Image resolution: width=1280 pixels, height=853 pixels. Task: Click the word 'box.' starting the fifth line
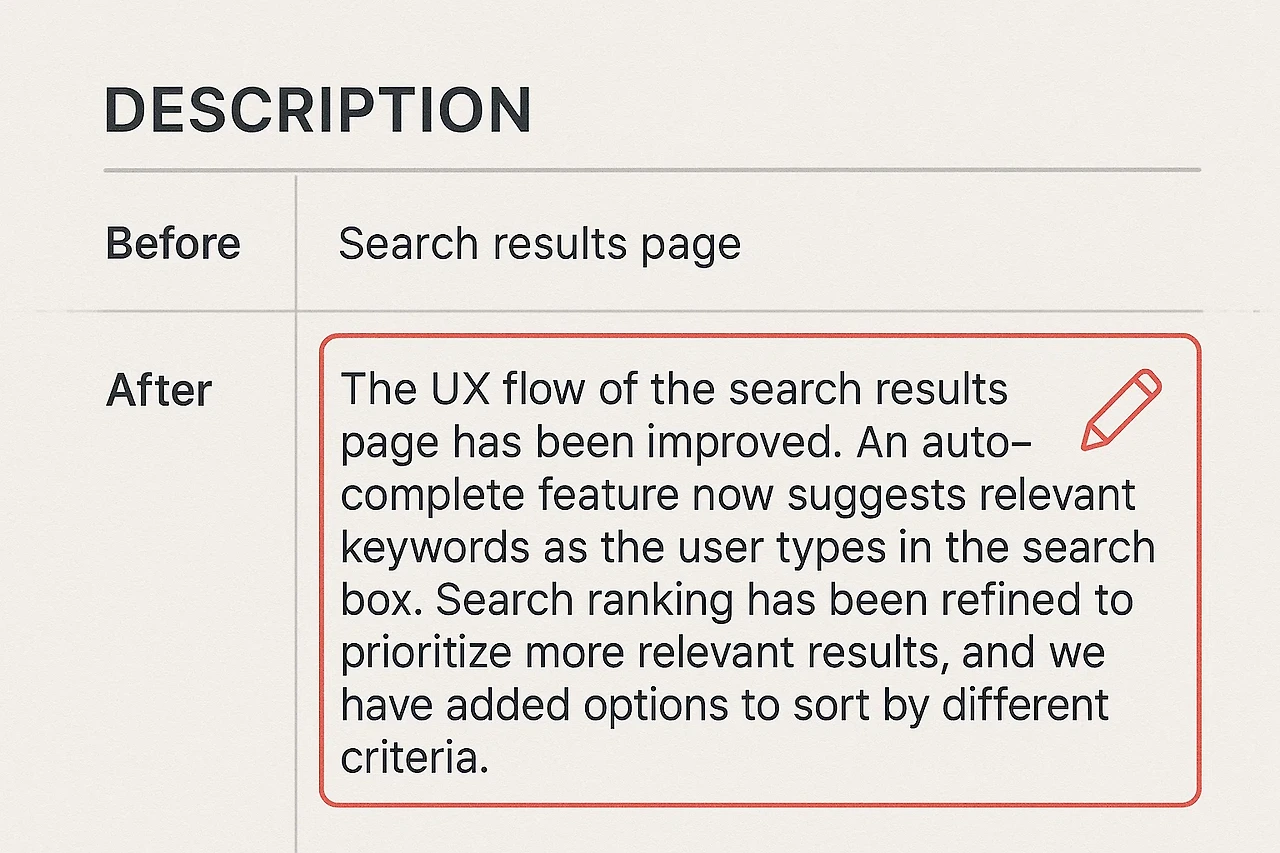click(382, 600)
